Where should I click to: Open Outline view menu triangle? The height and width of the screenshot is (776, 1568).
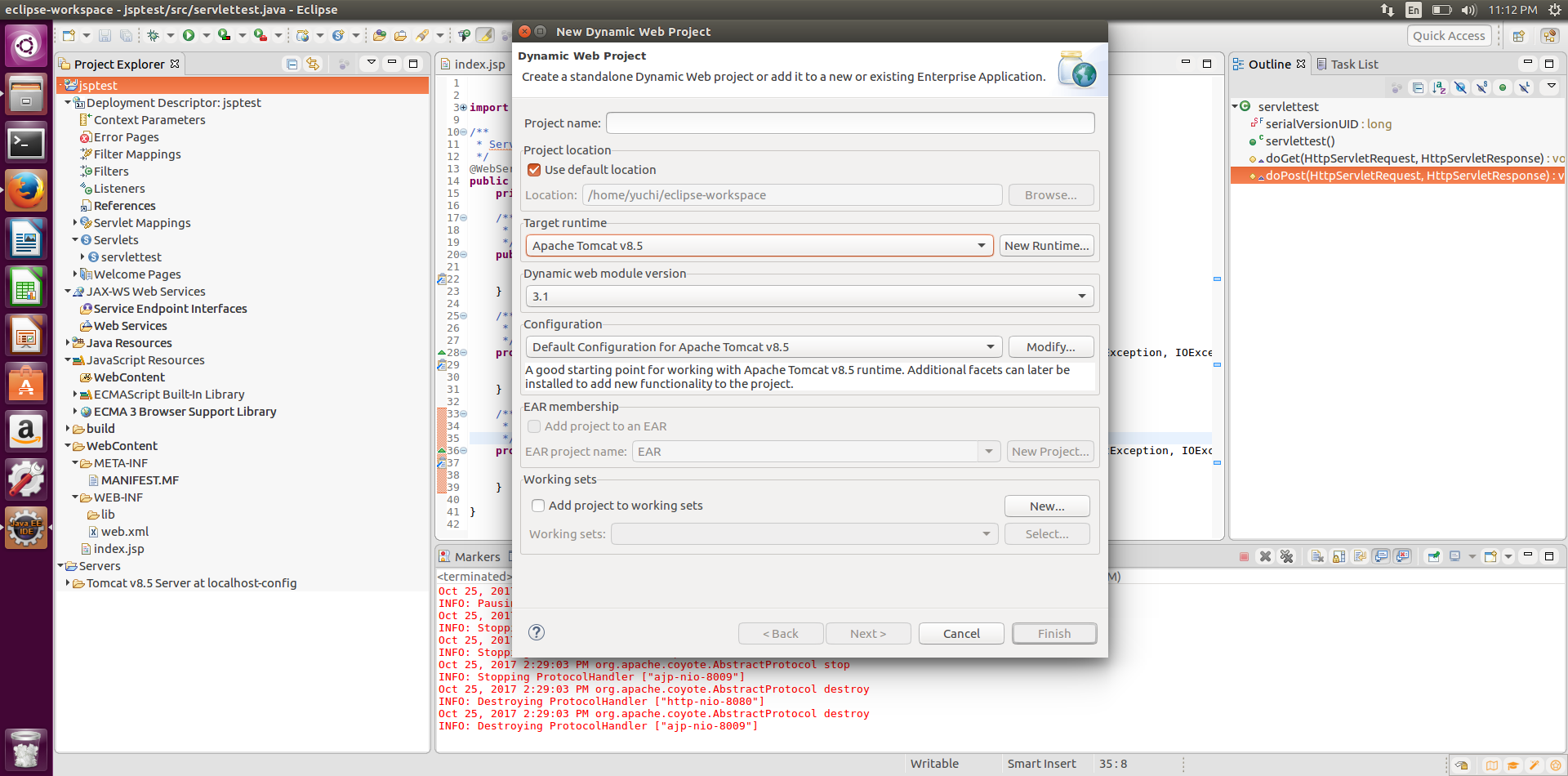1551,86
